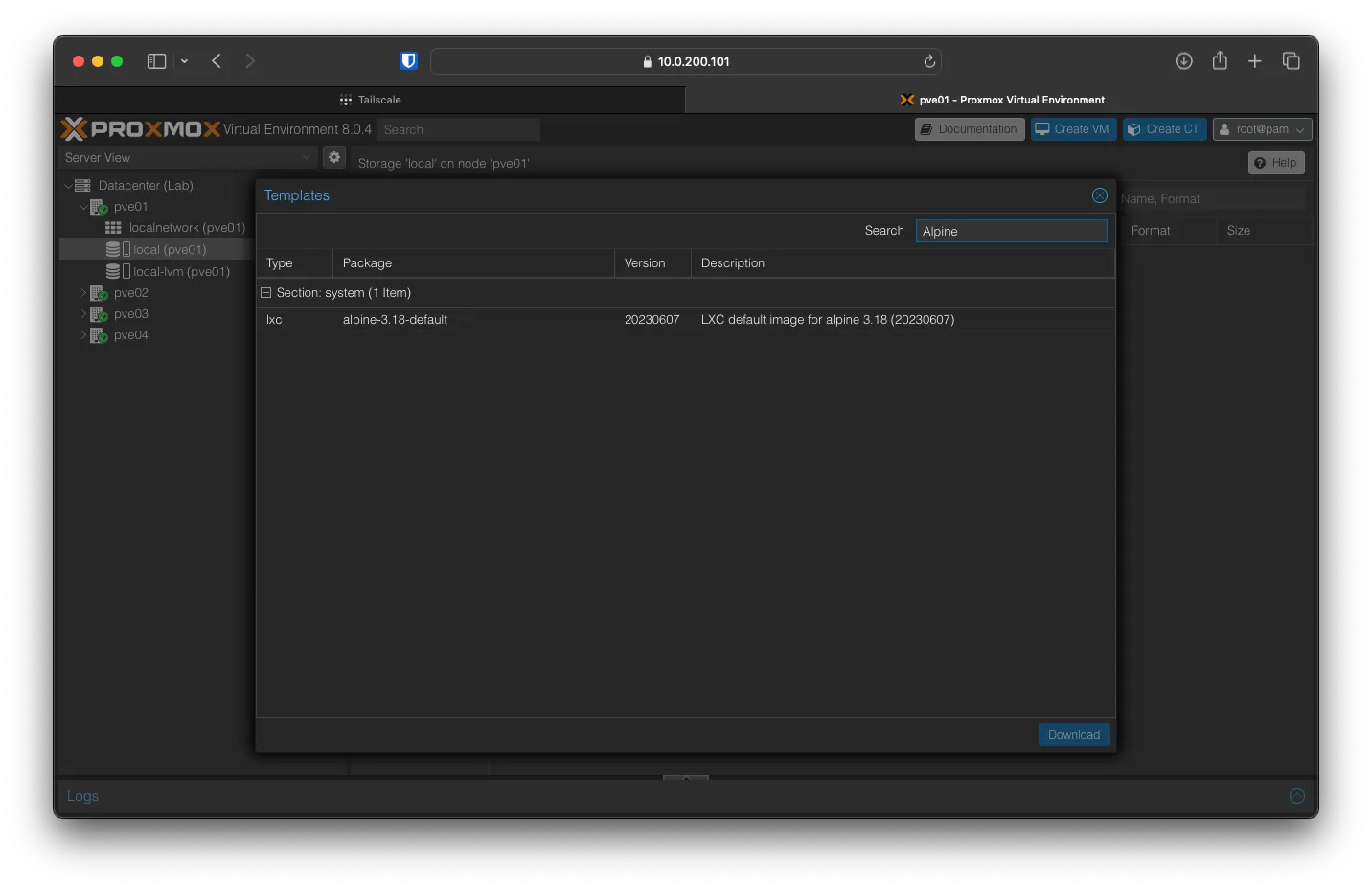Select the alpine-3.18-default package row
1372x889 pixels.
pos(686,320)
